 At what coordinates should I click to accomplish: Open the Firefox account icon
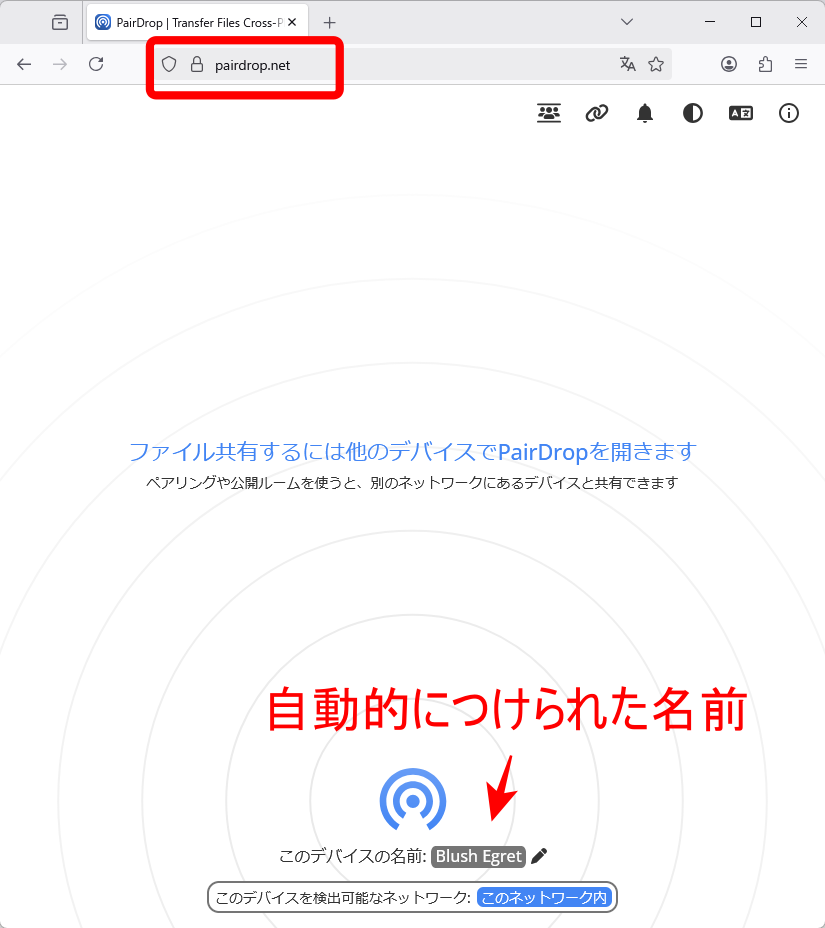point(729,64)
